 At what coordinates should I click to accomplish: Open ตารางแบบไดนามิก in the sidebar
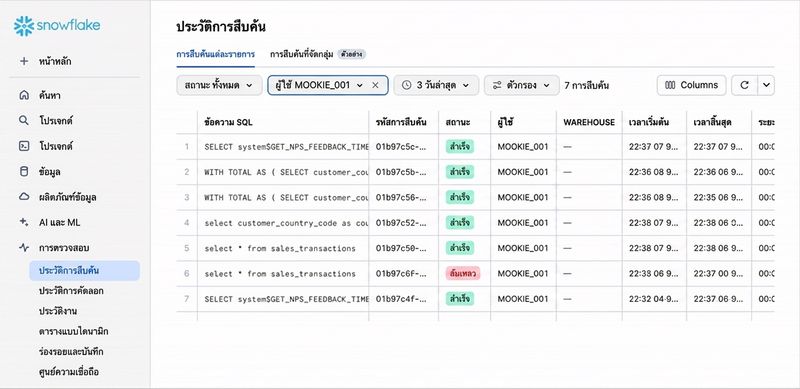[x=73, y=332]
